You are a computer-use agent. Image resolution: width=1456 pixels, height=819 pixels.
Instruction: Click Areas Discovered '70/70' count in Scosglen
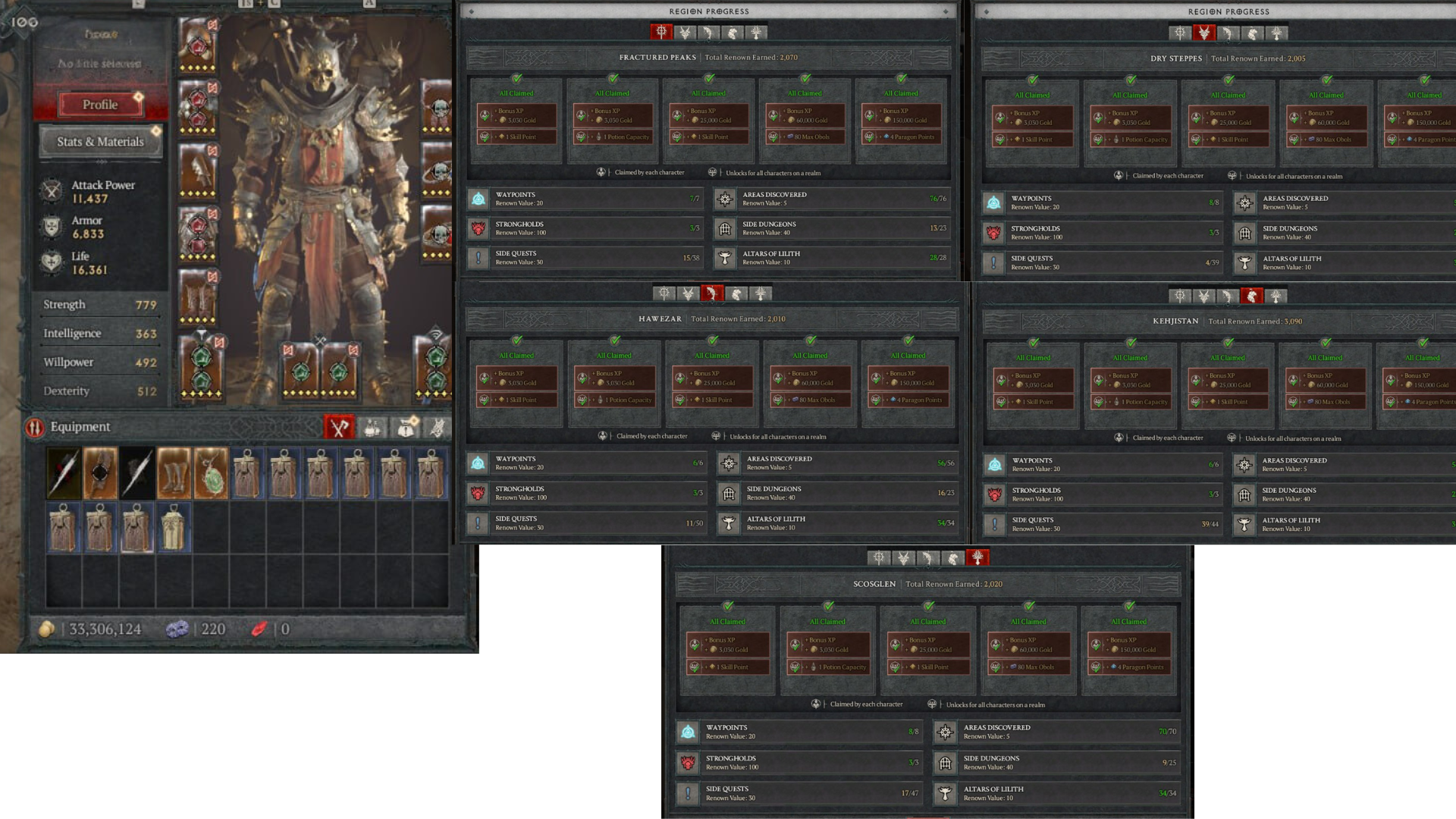(x=1167, y=732)
